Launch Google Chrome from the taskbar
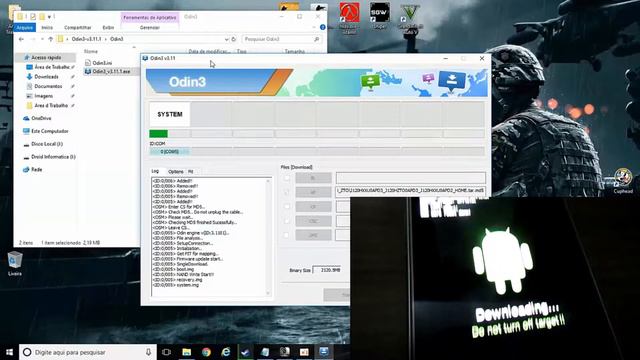Screen dimensions: 640x360 tap(206, 352)
